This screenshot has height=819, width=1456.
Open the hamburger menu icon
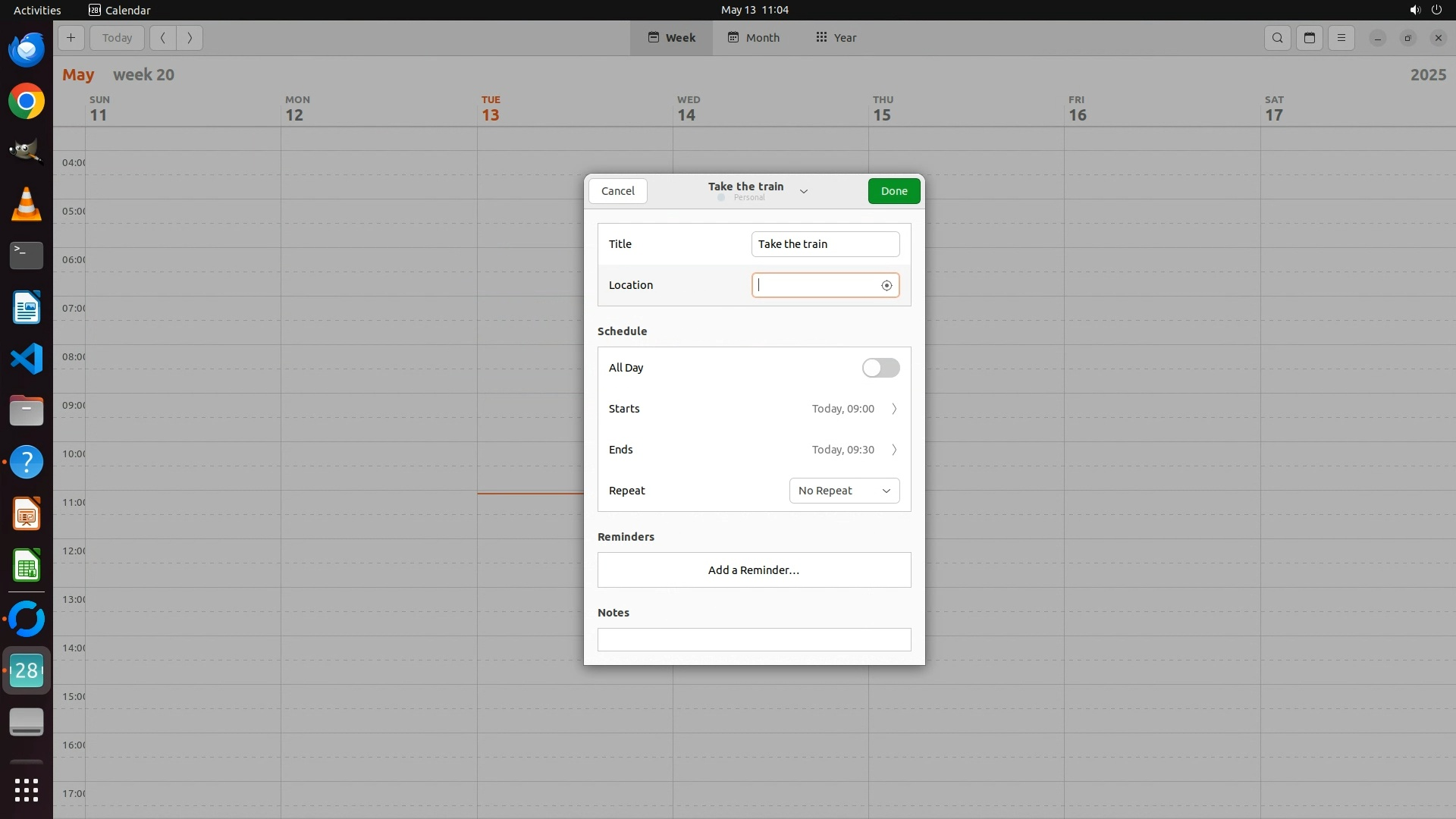(1341, 38)
